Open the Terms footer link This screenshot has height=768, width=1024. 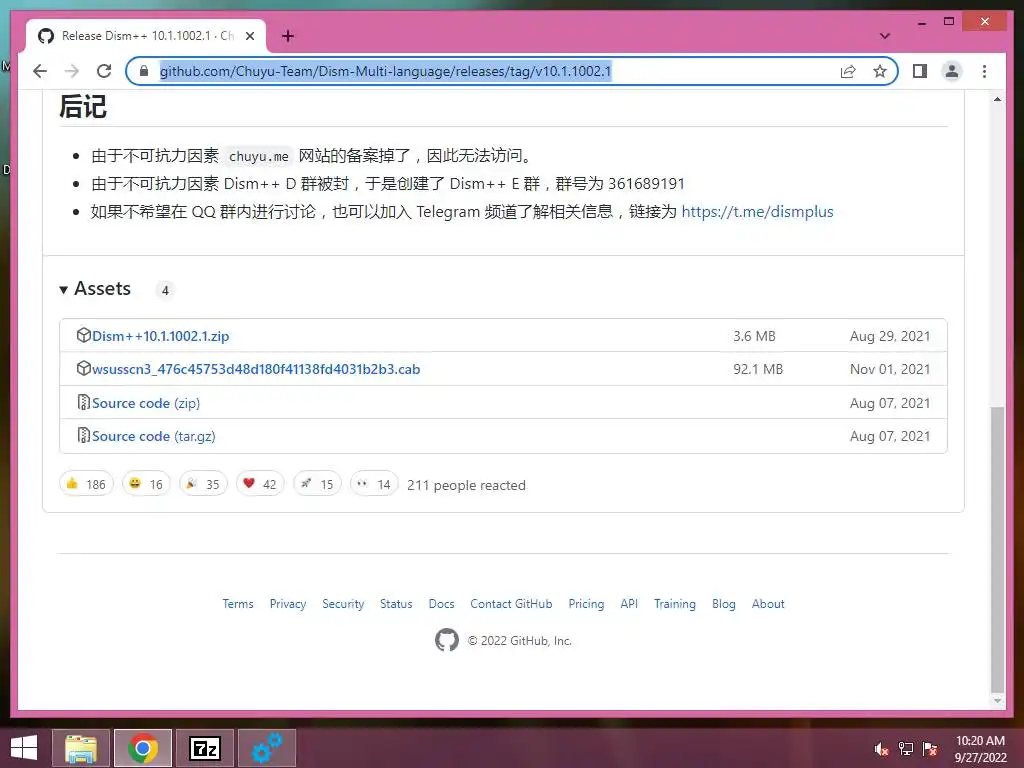[238, 604]
